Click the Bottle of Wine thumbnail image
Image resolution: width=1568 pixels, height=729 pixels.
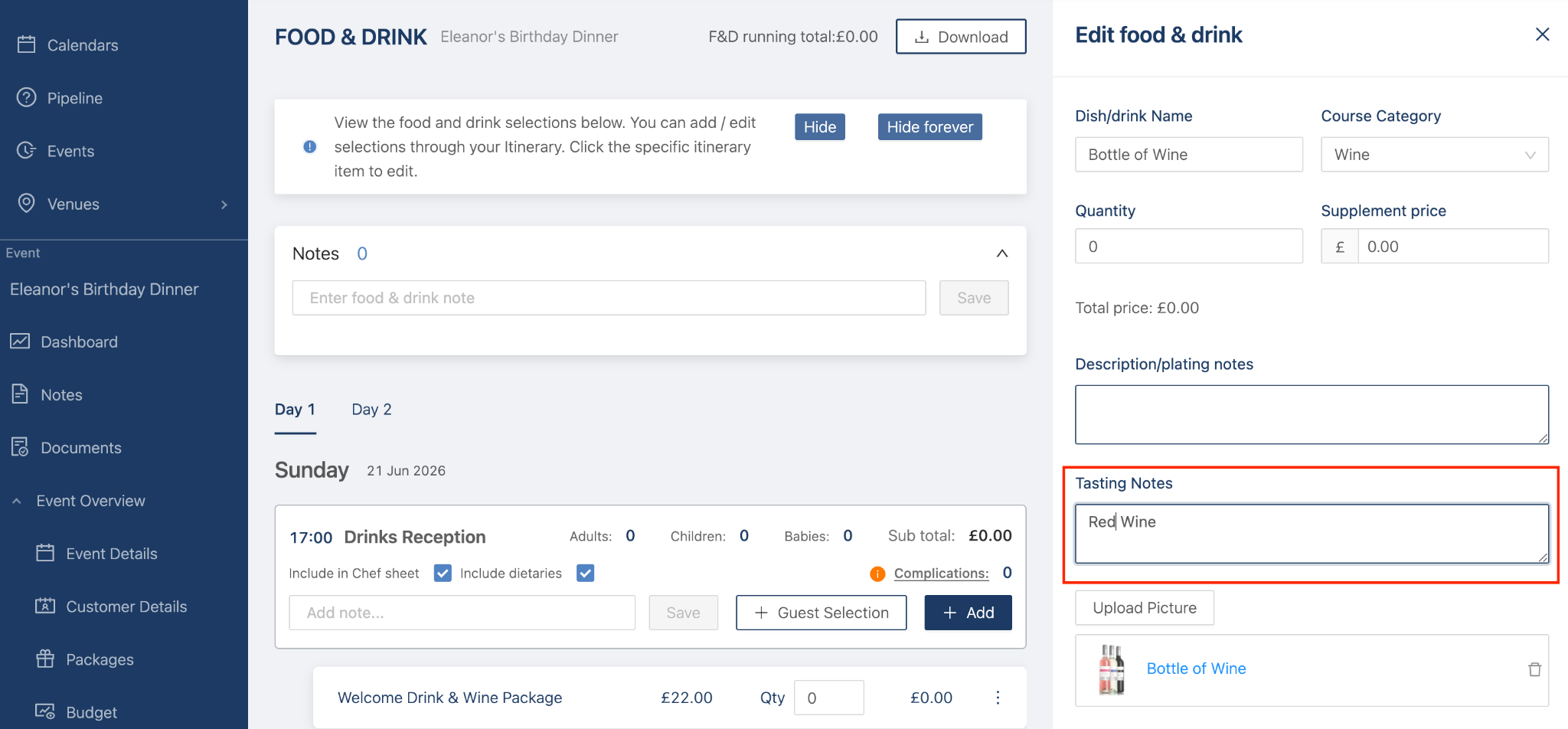coord(1112,669)
